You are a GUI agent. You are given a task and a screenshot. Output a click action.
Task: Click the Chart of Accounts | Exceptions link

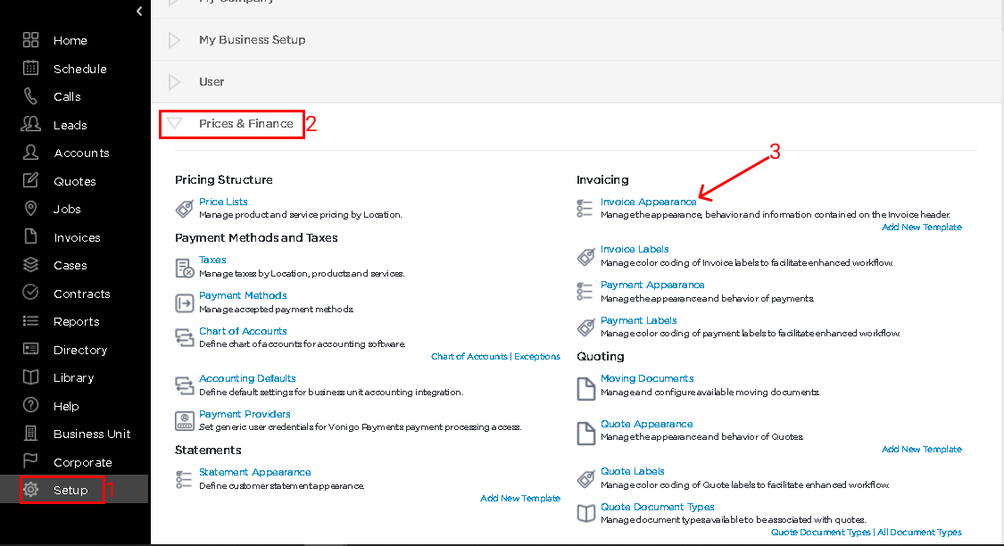pyautogui.click(x=496, y=357)
